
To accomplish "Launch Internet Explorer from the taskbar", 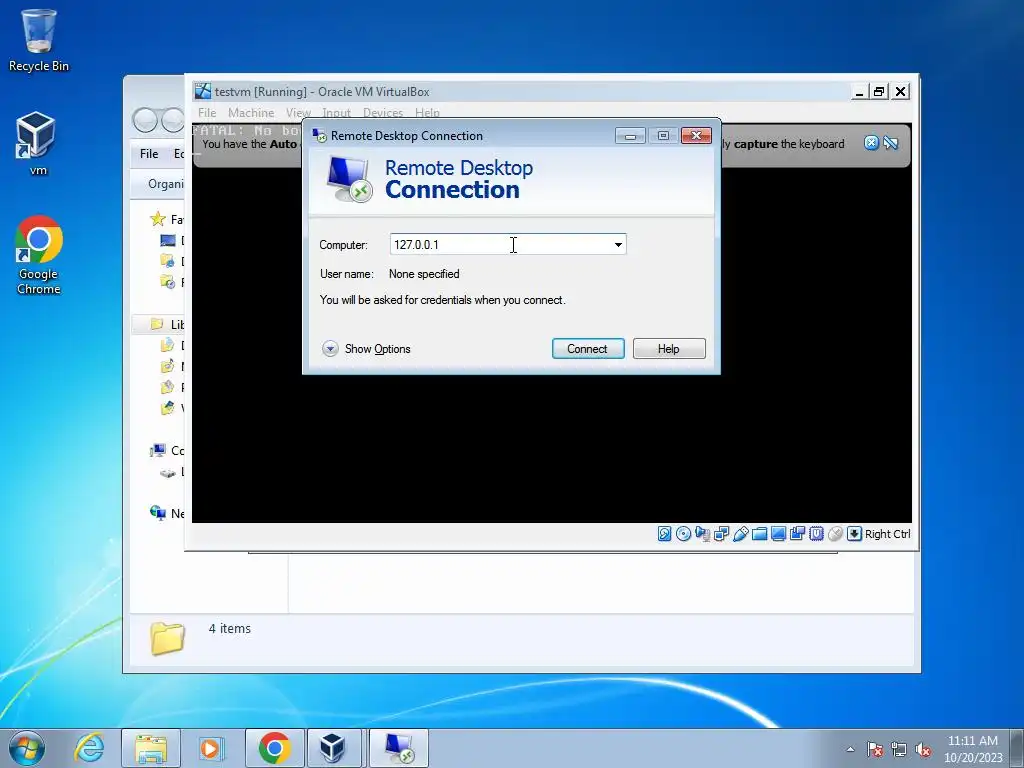I will pos(89,748).
